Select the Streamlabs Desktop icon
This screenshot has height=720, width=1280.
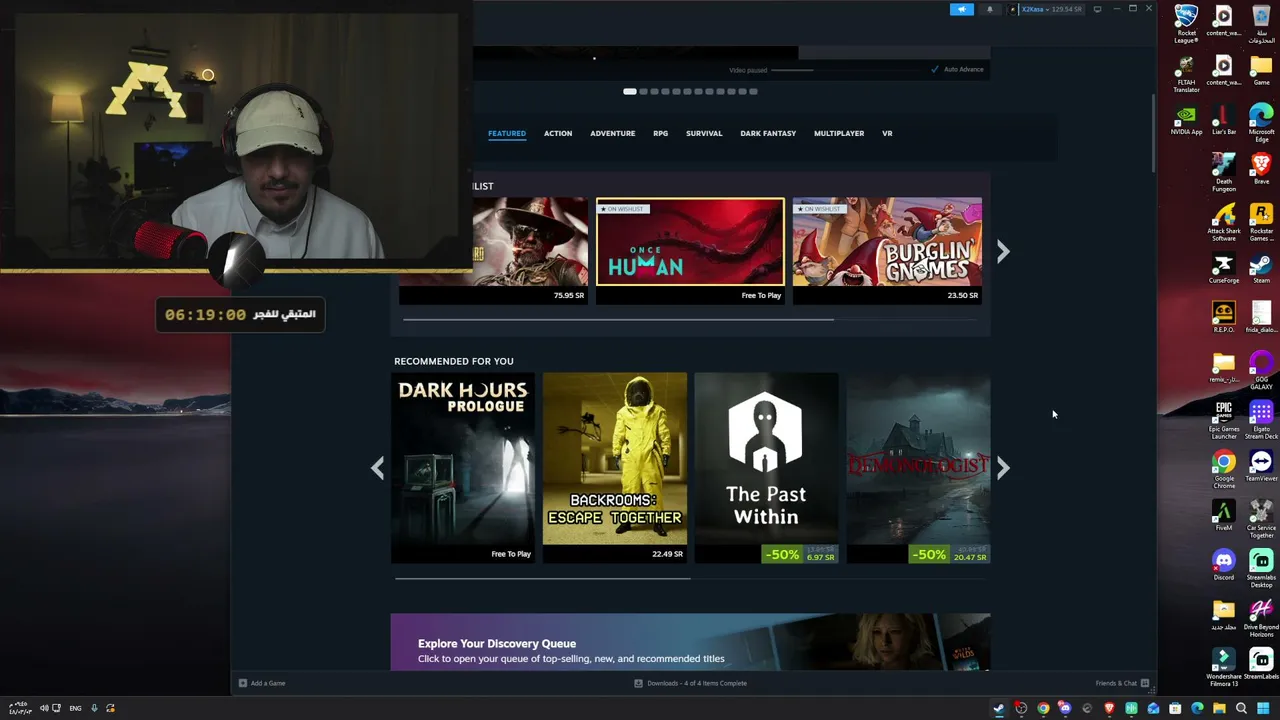coord(1261,568)
